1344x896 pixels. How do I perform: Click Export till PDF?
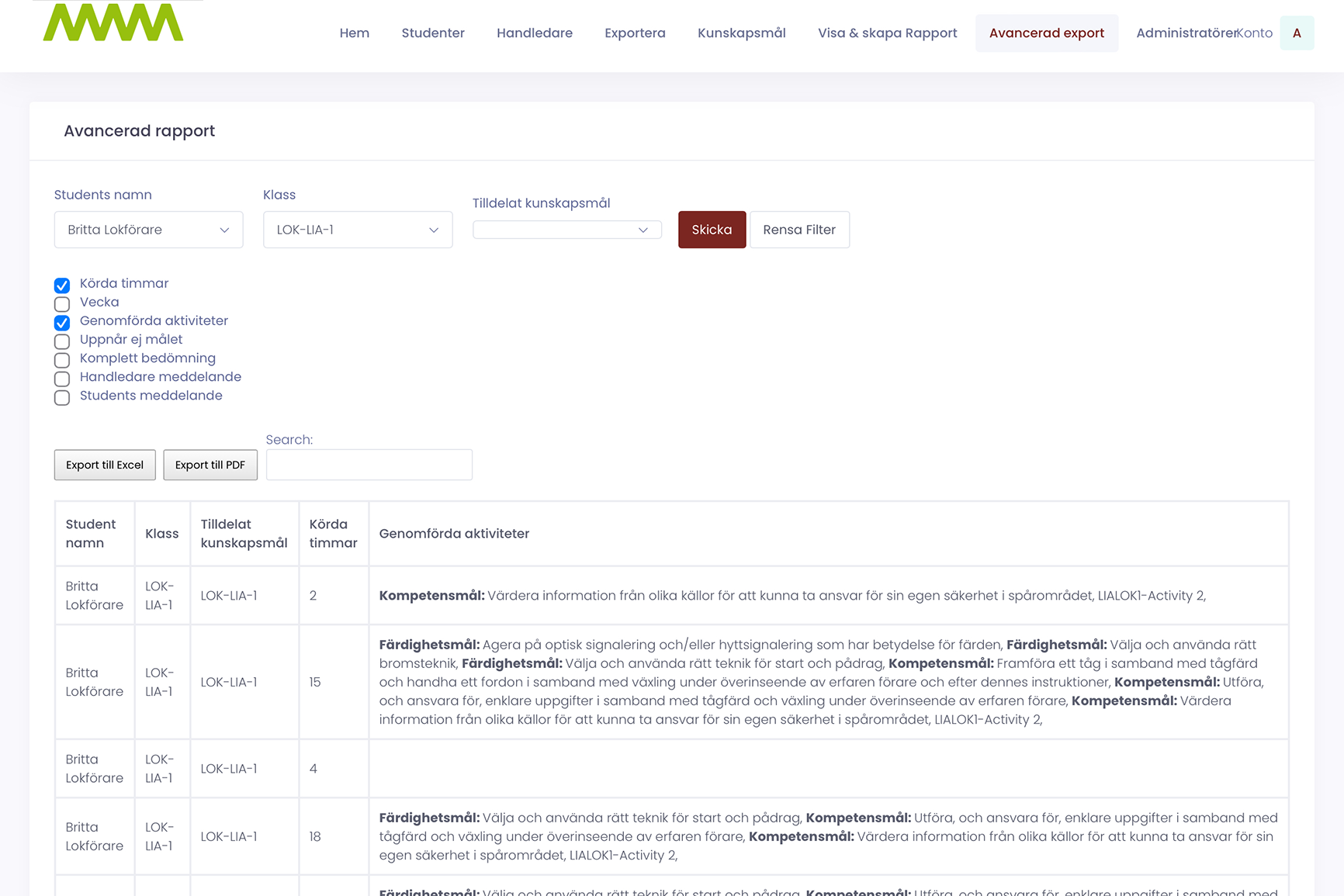(x=210, y=465)
